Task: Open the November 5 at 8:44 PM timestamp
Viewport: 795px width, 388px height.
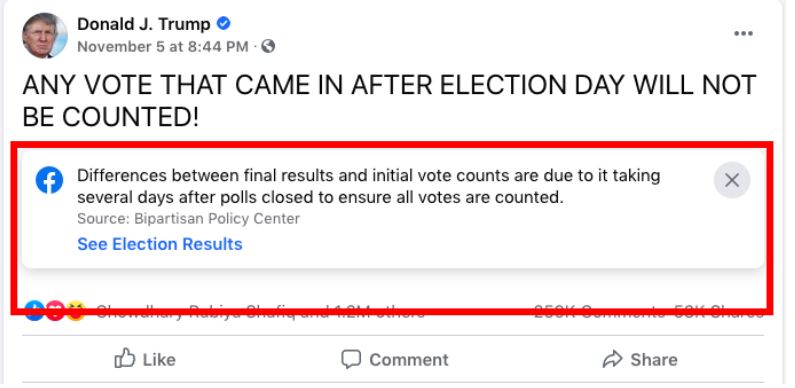Action: (x=163, y=47)
